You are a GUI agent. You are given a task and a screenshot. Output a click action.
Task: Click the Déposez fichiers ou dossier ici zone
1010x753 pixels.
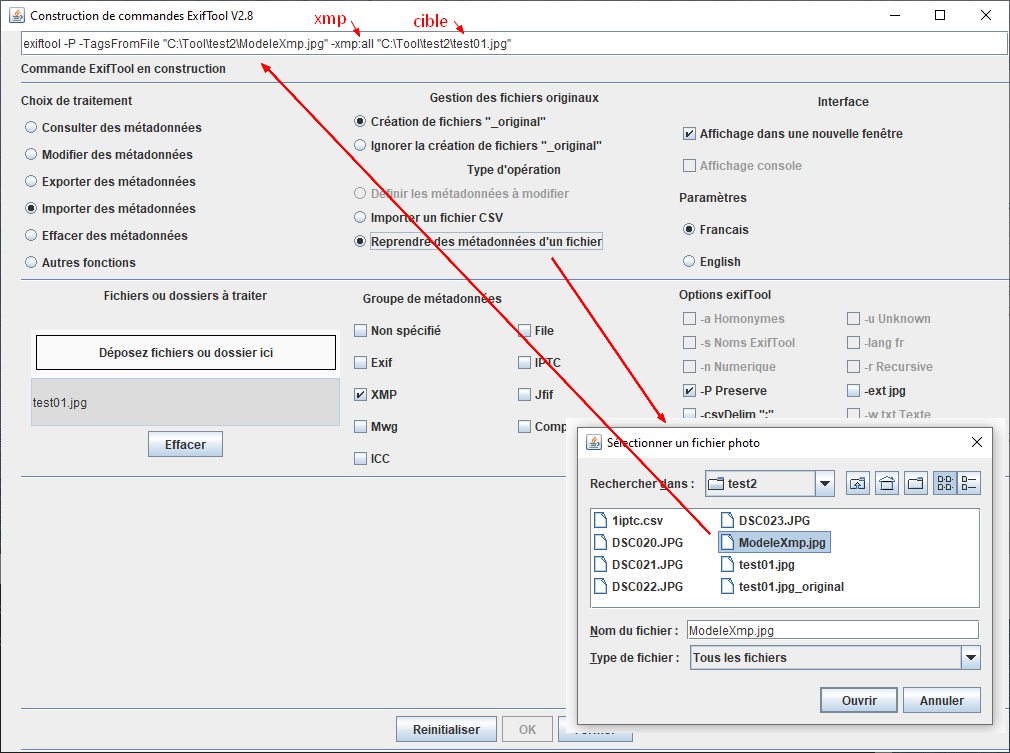click(186, 352)
